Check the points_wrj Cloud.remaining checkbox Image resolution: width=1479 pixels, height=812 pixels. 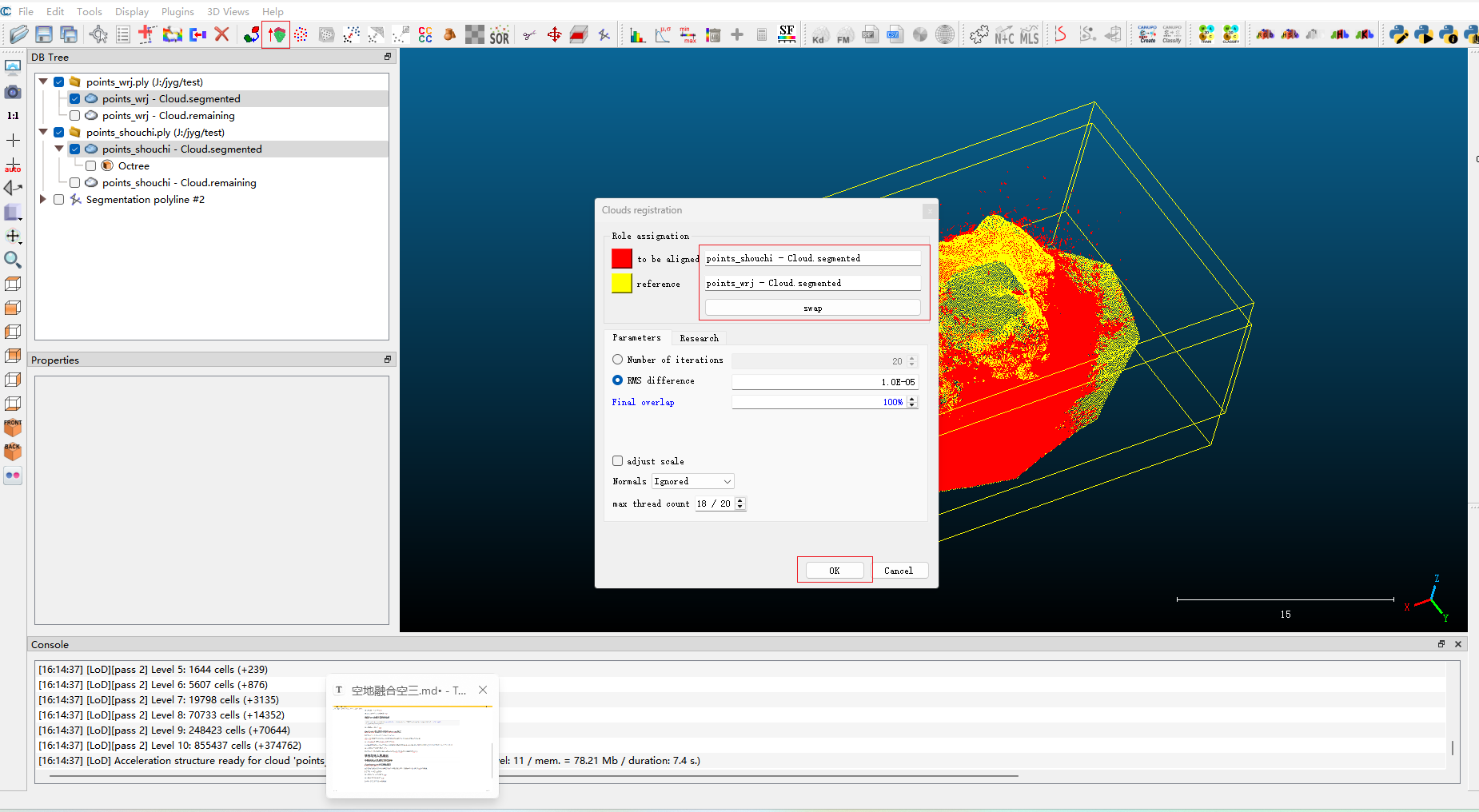tap(74, 116)
